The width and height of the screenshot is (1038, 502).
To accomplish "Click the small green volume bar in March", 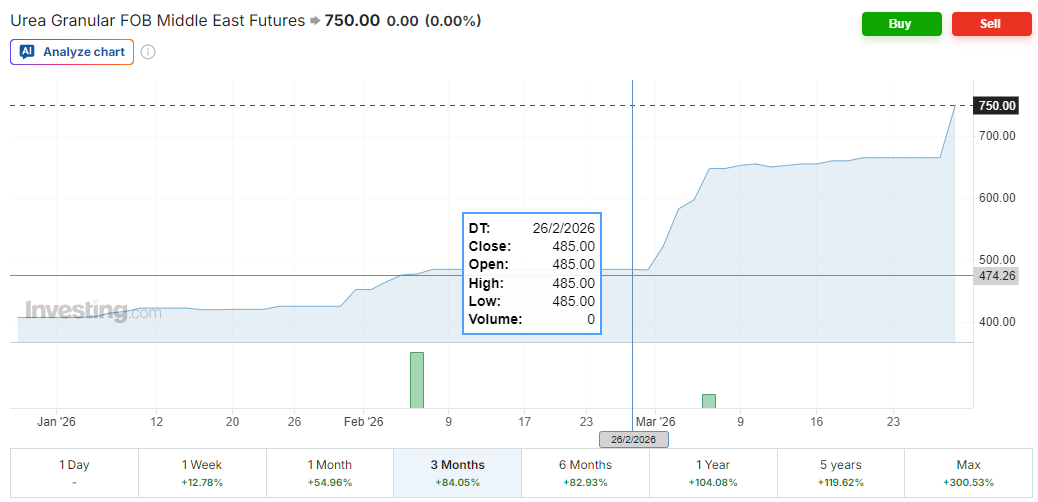I will click(x=708, y=401).
